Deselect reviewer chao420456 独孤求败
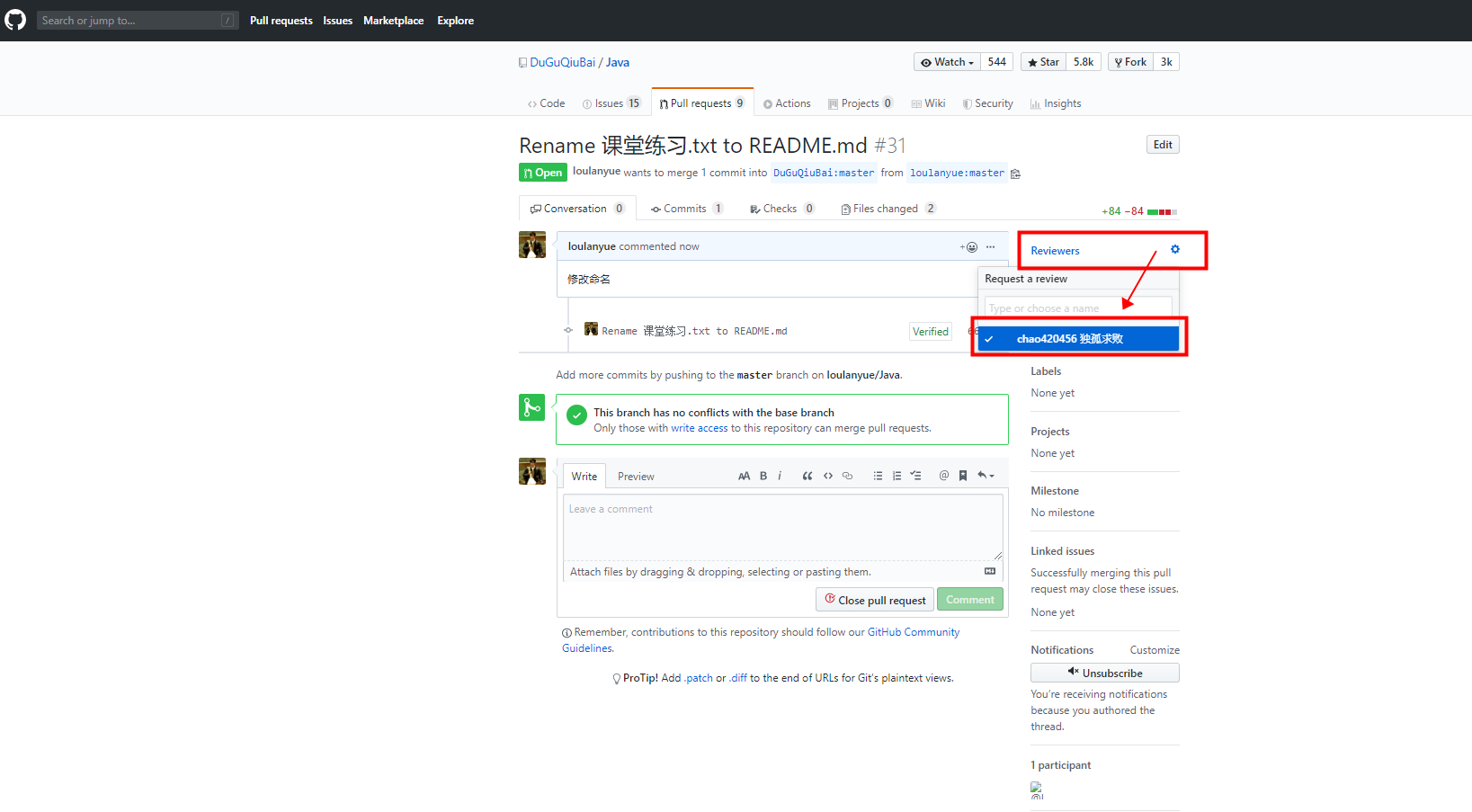 tap(1078, 339)
